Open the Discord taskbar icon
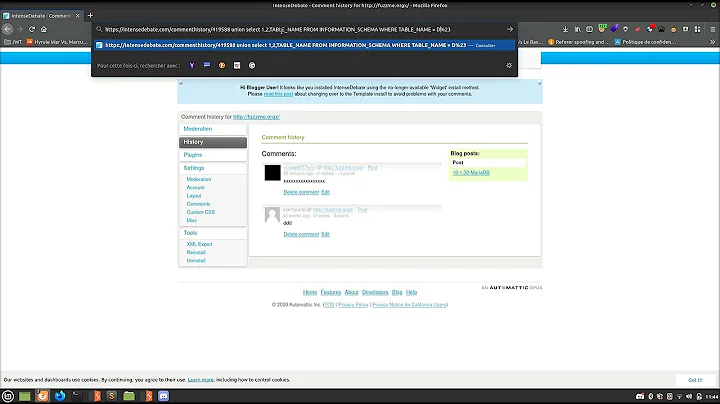 coord(163,396)
